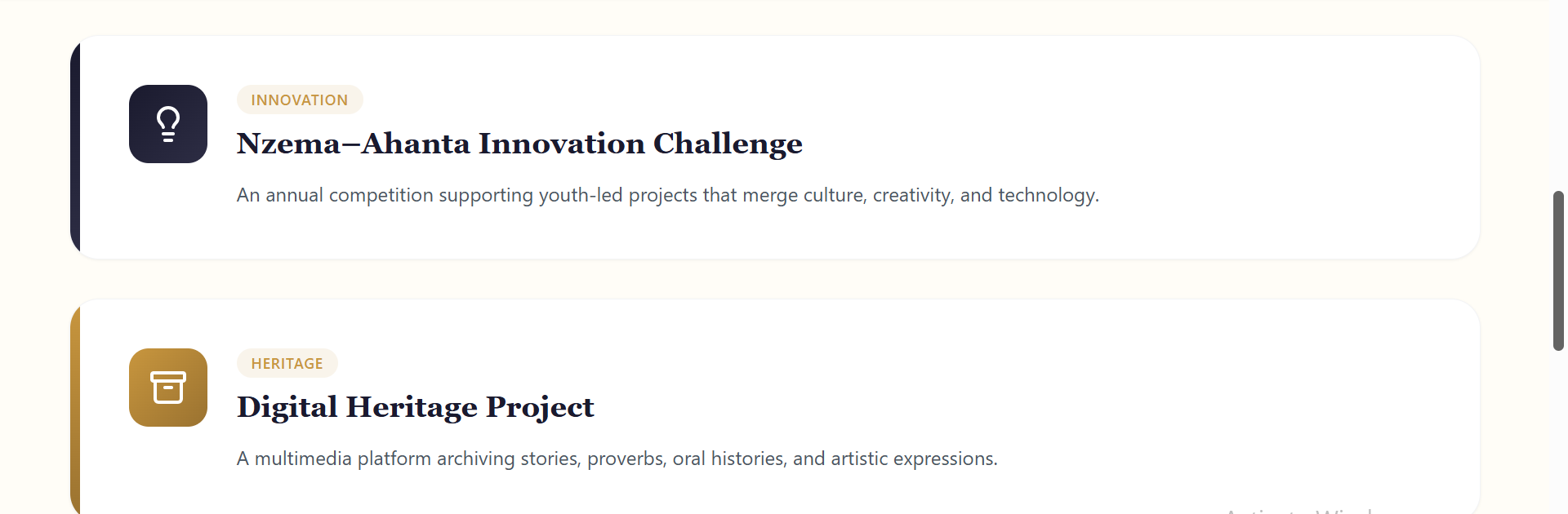This screenshot has height=514, width=1568.
Task: Click the word "Project" in the Heritage title
Action: click(540, 407)
